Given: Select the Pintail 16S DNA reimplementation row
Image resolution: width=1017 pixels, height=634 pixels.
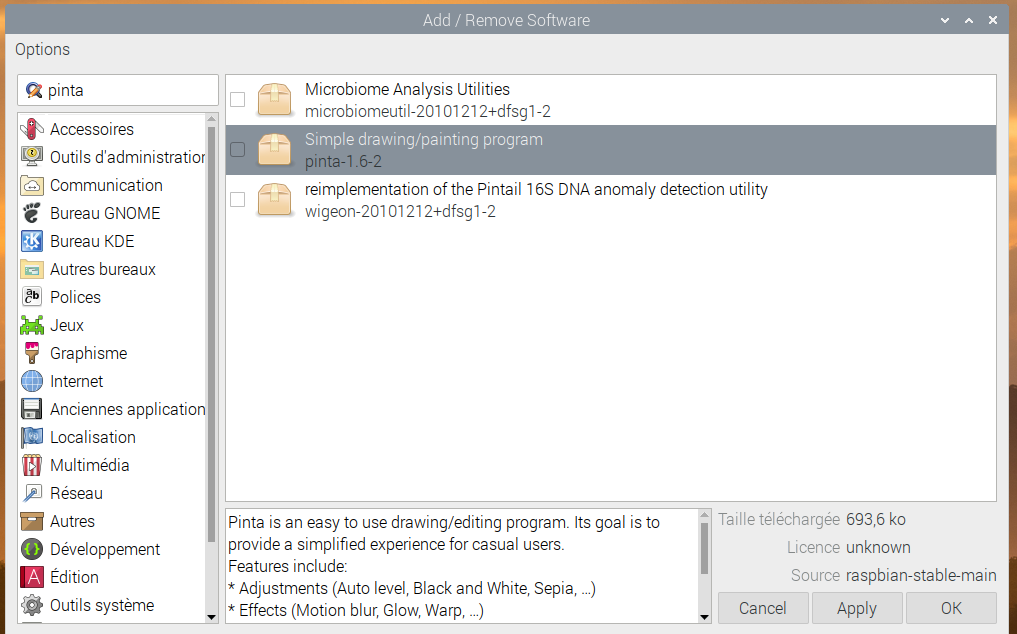Looking at the screenshot, I should pos(611,200).
